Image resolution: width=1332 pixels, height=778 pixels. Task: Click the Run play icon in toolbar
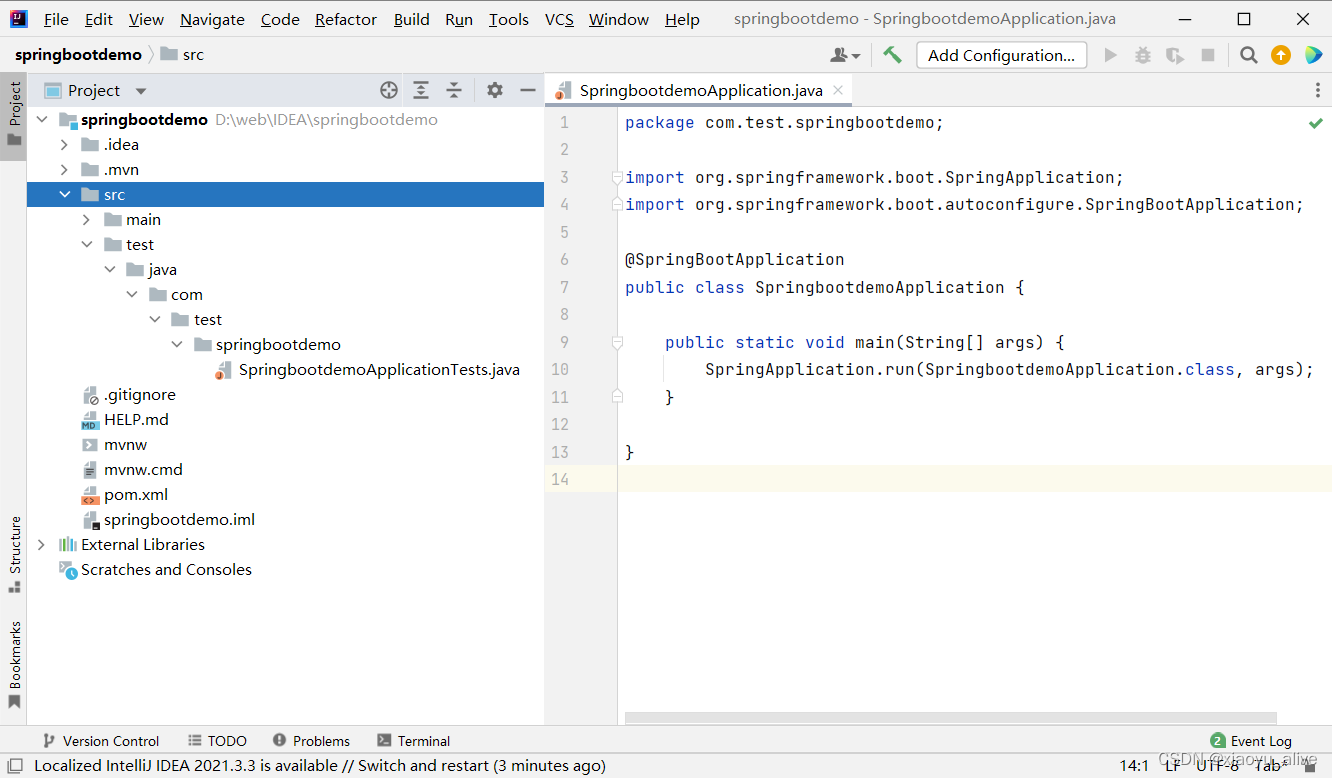[1110, 55]
